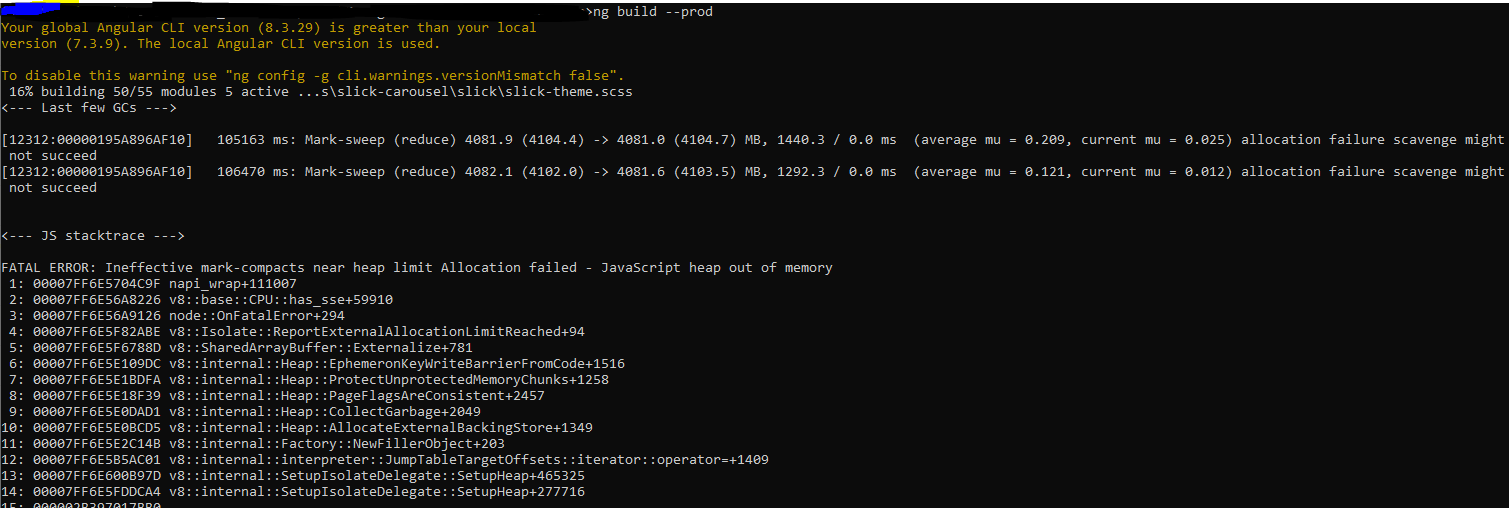The image size is (1509, 508).
Task: Click the yellow Angular CLI version warning line
Action: pyautogui.click(x=269, y=28)
